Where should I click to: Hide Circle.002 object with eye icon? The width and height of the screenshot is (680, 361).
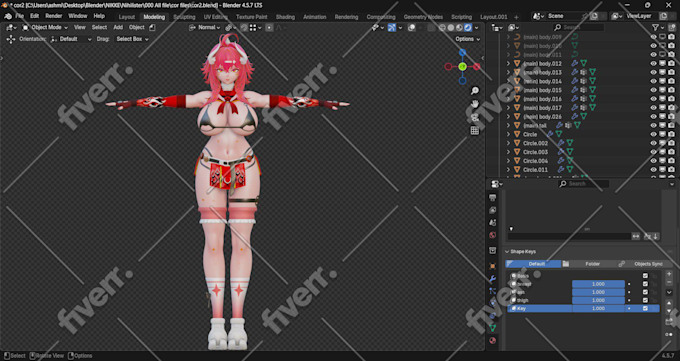654,143
